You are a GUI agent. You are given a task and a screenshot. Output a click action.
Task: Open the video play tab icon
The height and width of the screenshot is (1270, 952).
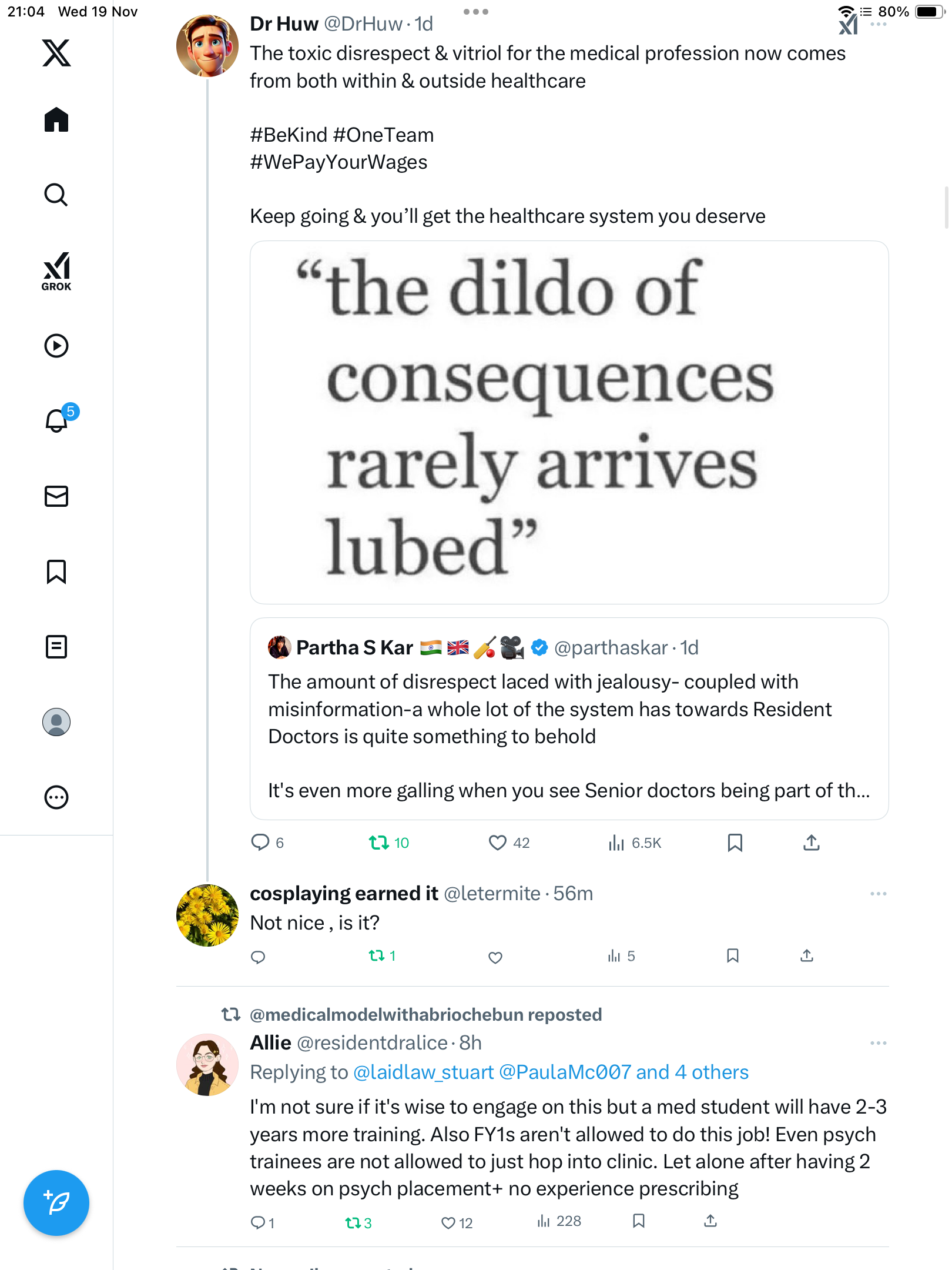coord(56,346)
